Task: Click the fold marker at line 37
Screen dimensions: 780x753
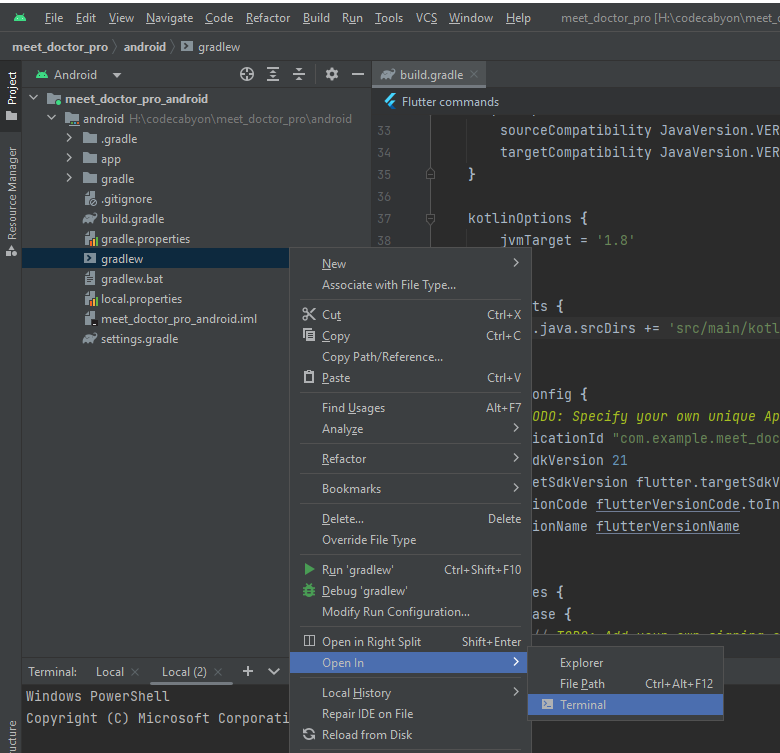Action: [x=430, y=218]
